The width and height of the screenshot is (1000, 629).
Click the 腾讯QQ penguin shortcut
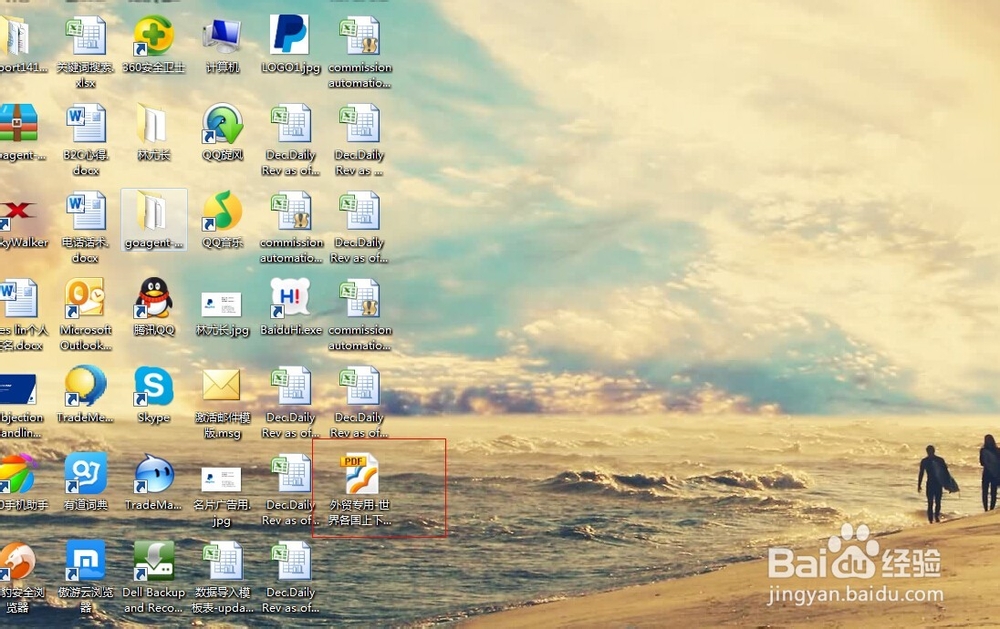[153, 299]
